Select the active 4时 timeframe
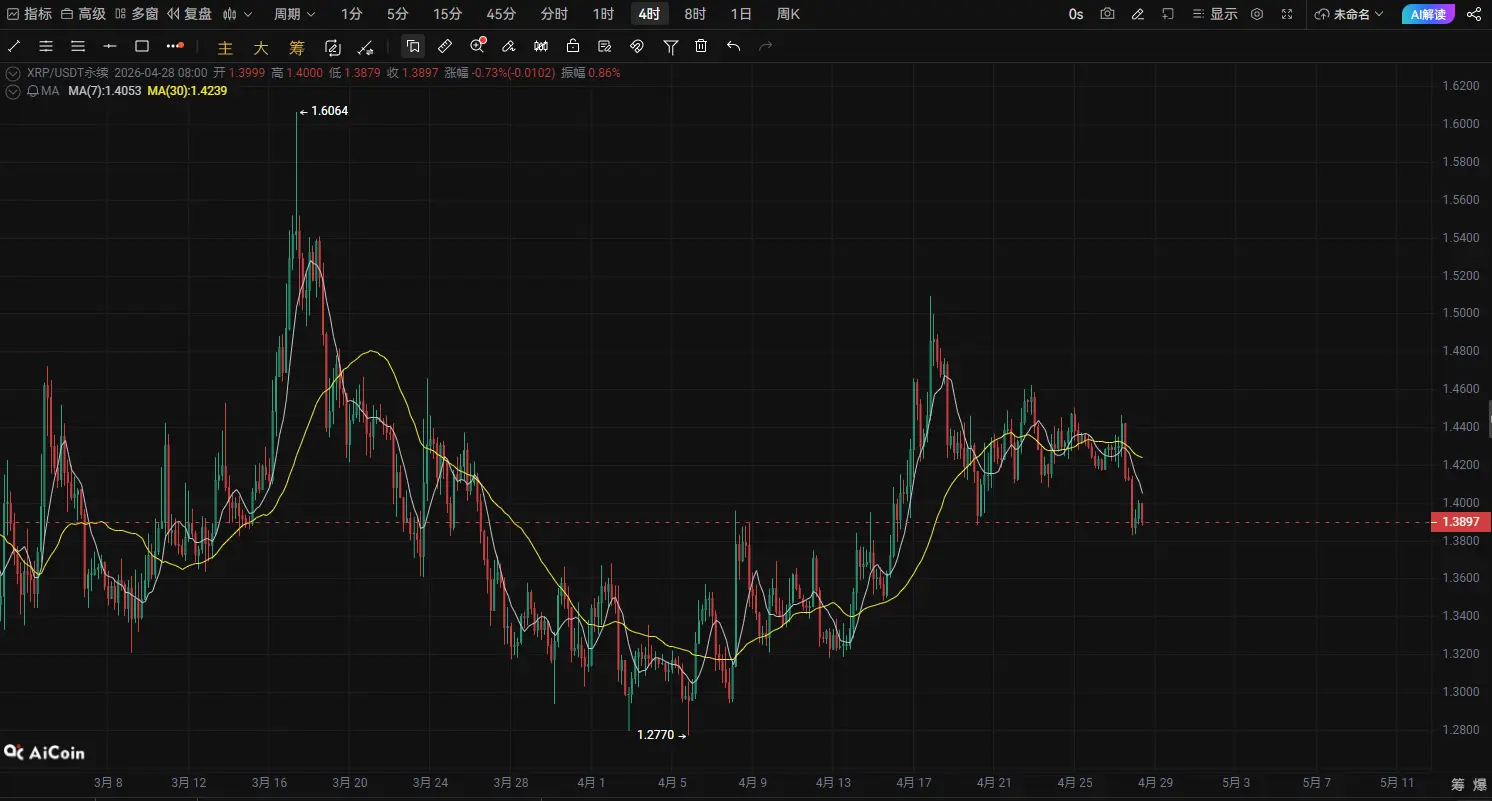Viewport: 1492px width, 801px height. [x=649, y=14]
